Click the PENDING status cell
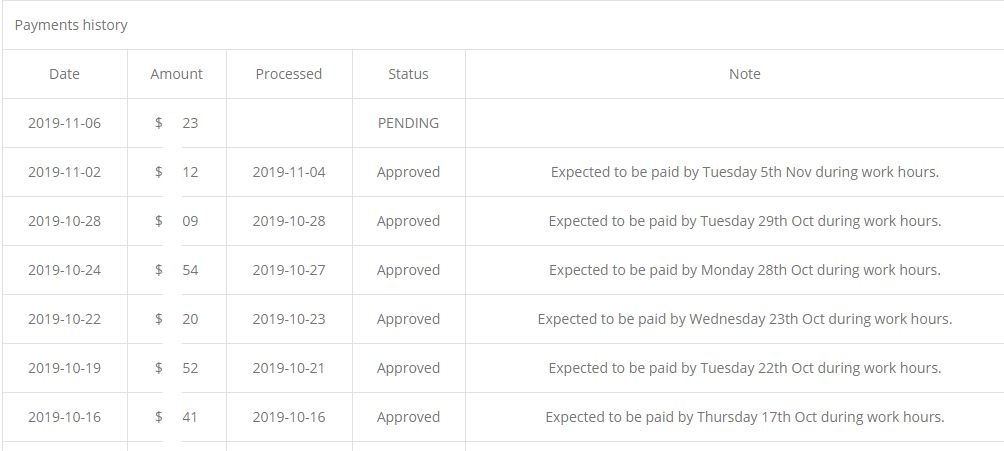 tap(408, 123)
